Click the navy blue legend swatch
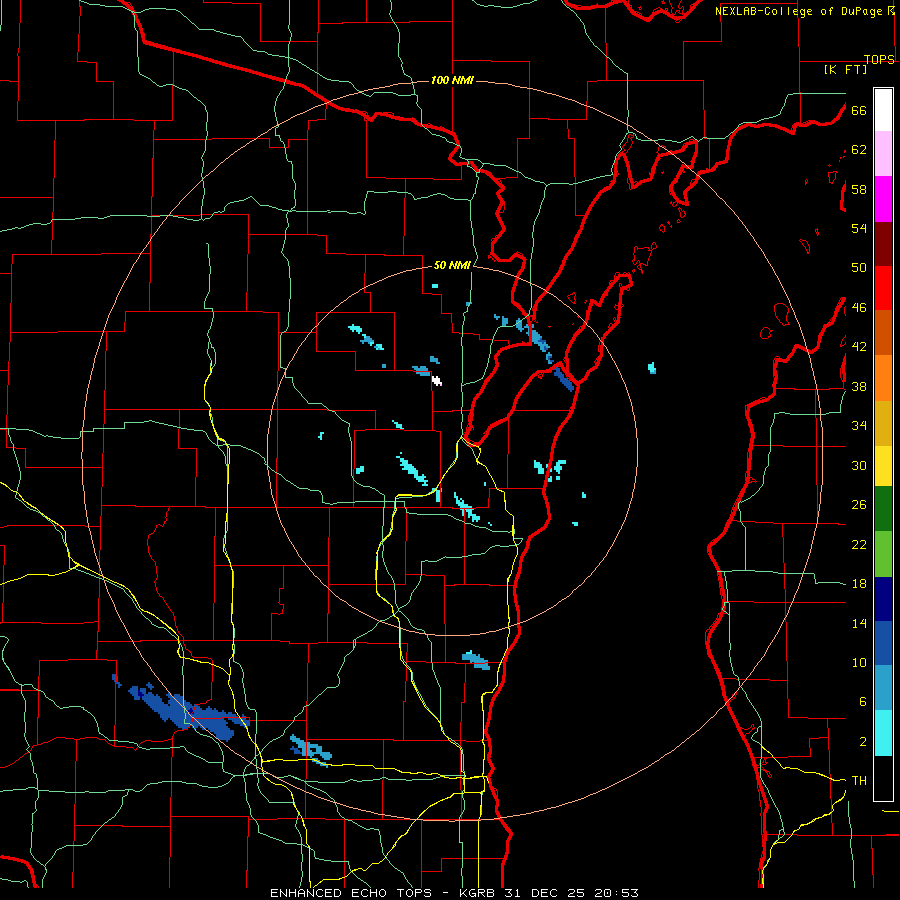 pyautogui.click(x=883, y=599)
